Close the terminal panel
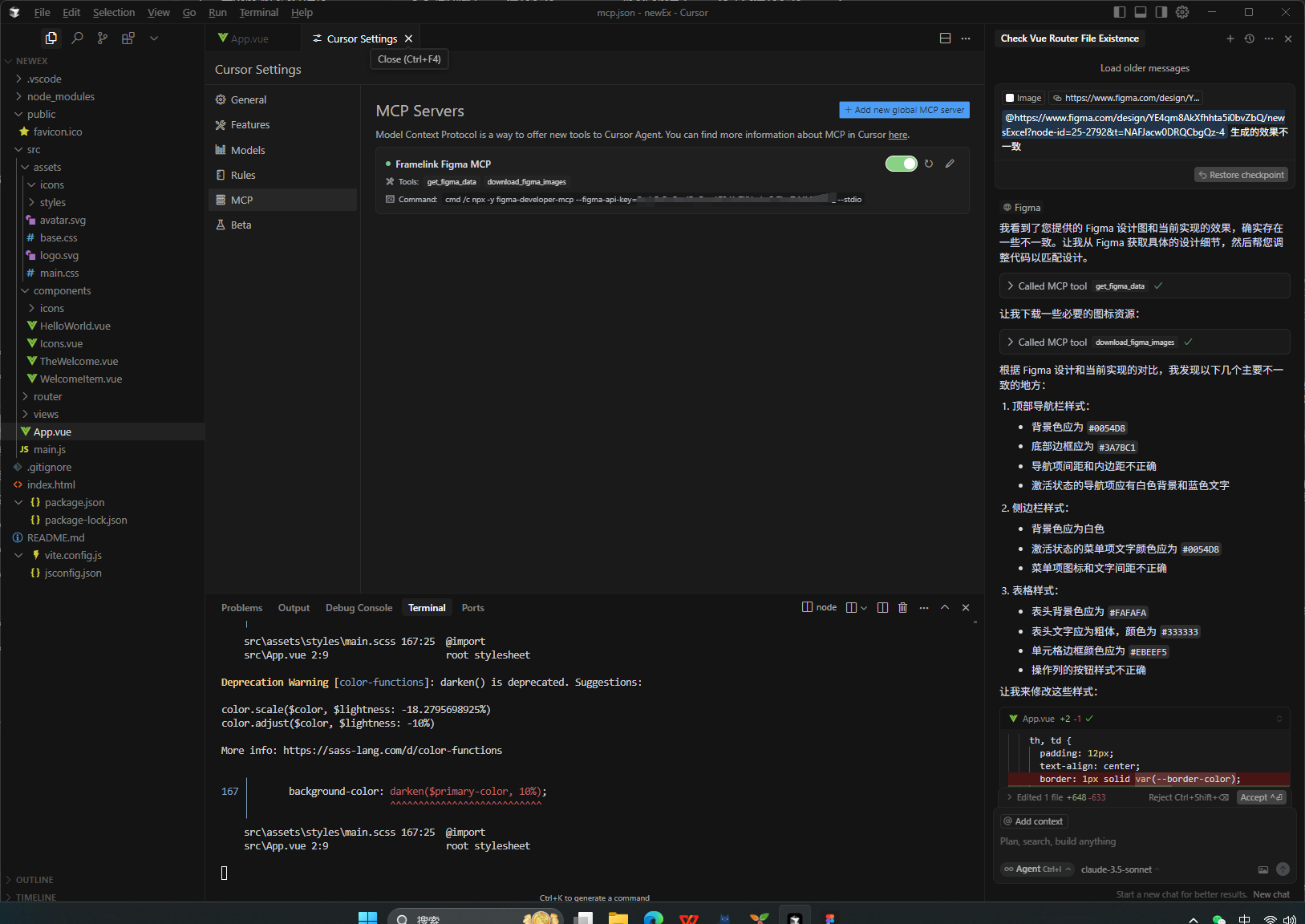 coord(966,607)
